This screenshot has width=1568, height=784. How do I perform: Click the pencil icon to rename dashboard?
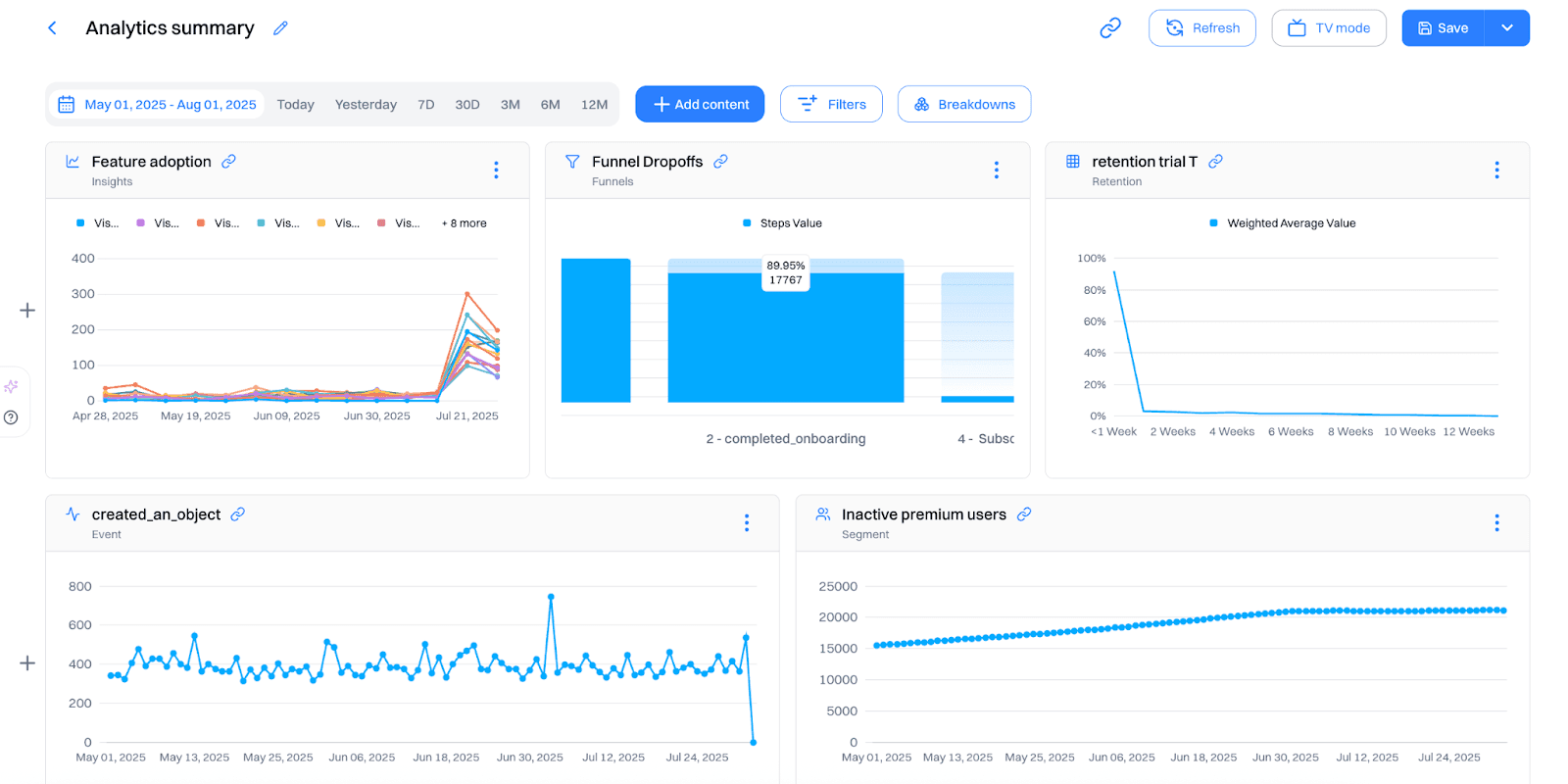tap(280, 28)
